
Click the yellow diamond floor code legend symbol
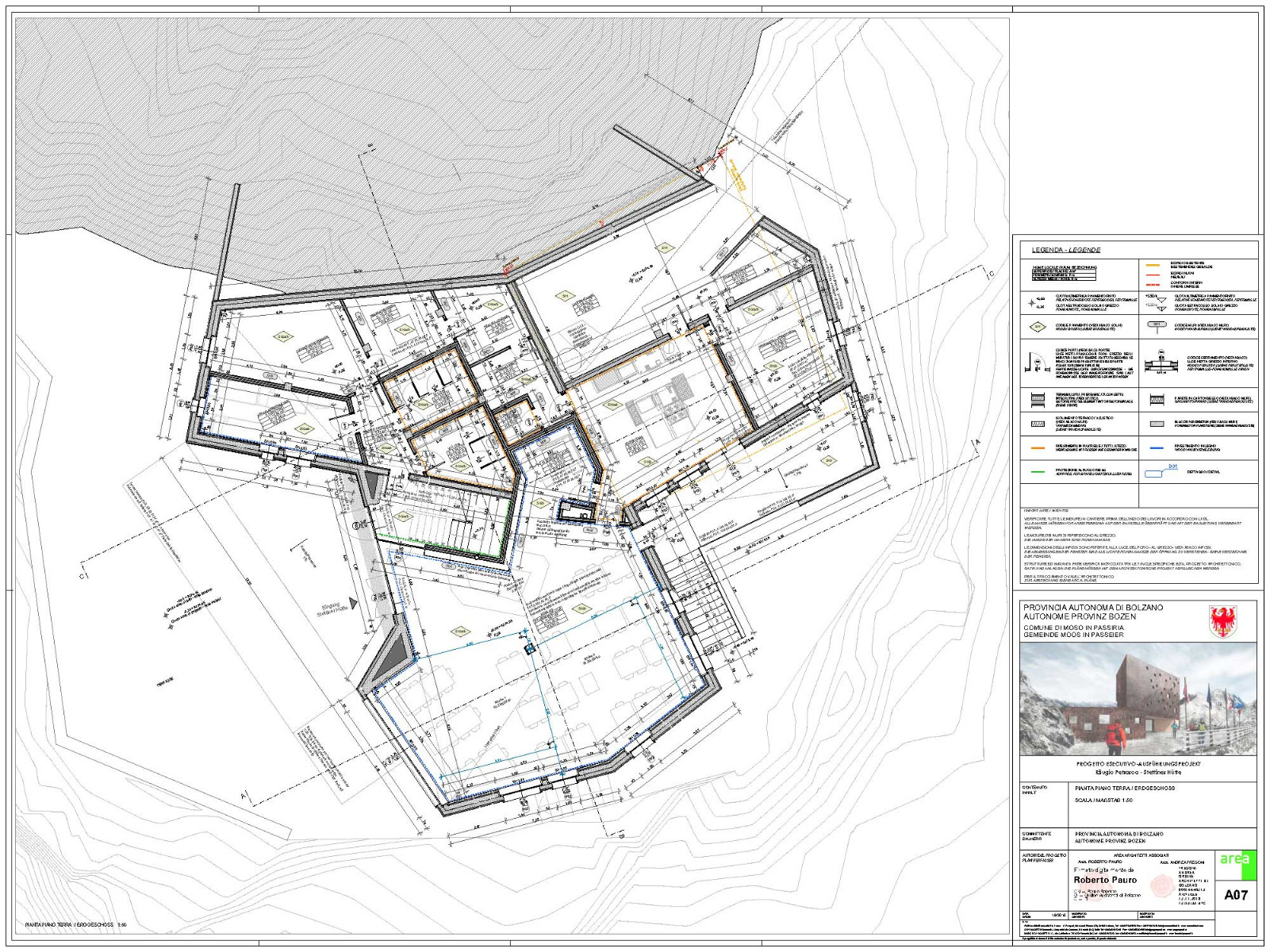pos(1038,326)
